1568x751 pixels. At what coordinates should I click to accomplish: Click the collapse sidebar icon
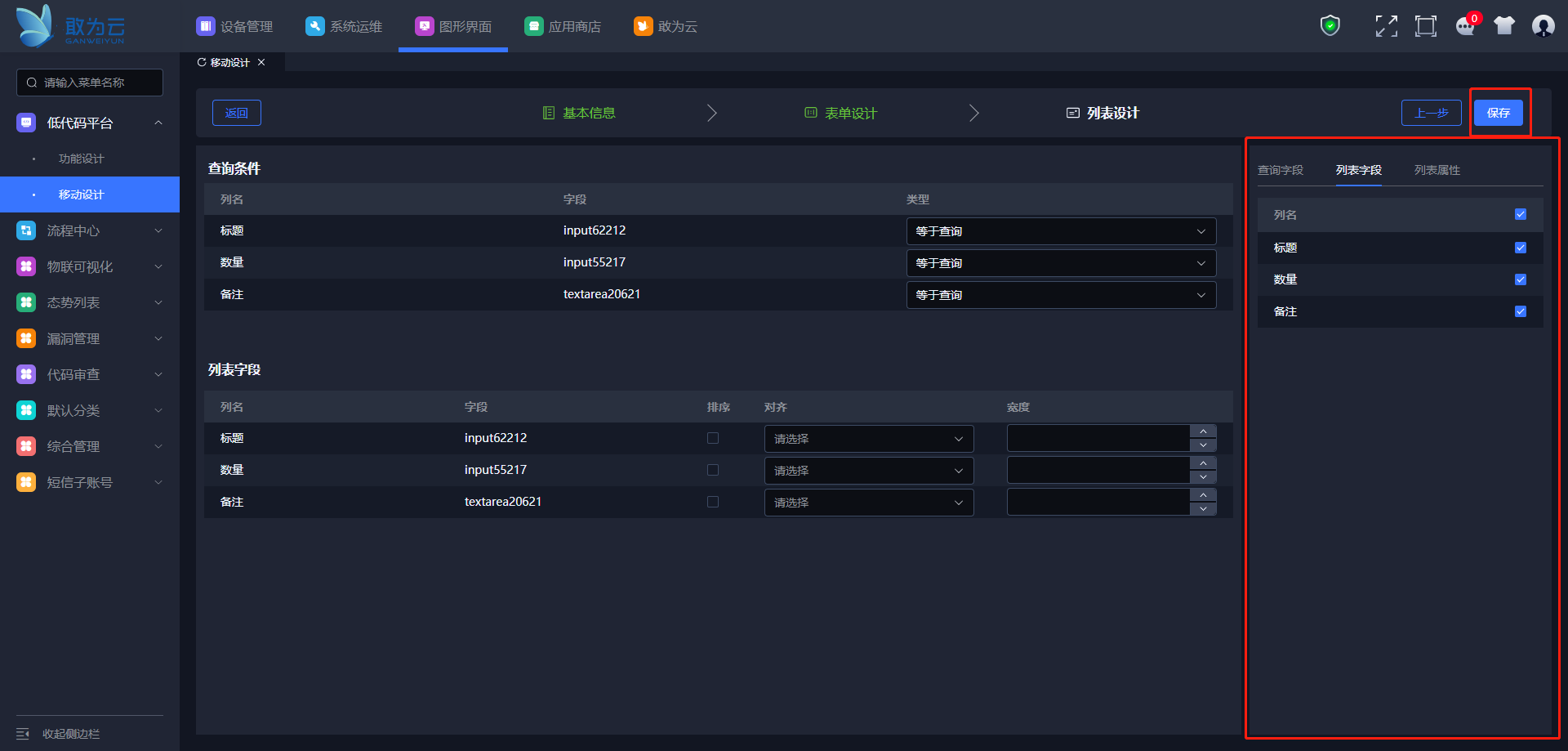coord(23,734)
